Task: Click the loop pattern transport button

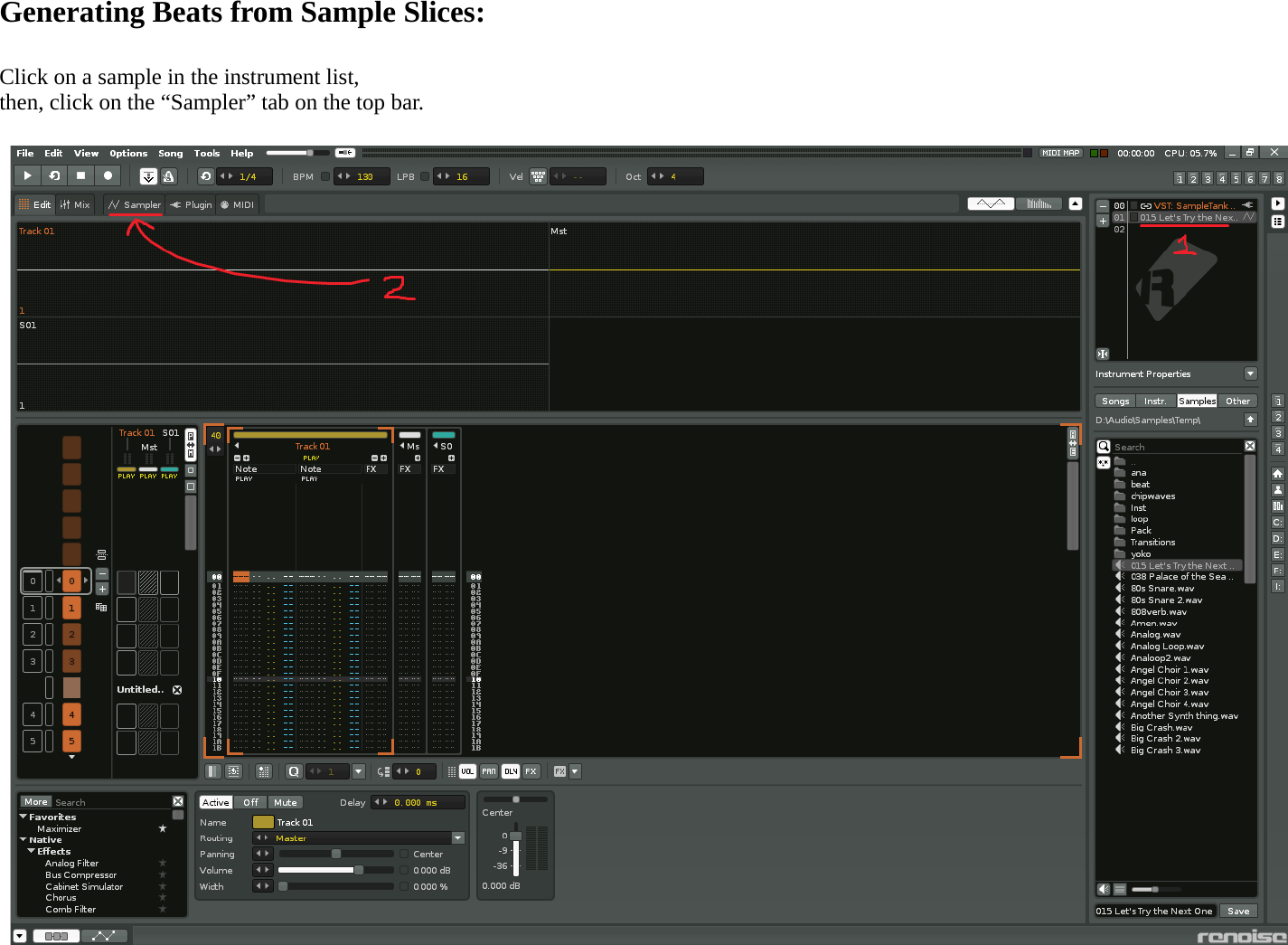Action: click(54, 175)
